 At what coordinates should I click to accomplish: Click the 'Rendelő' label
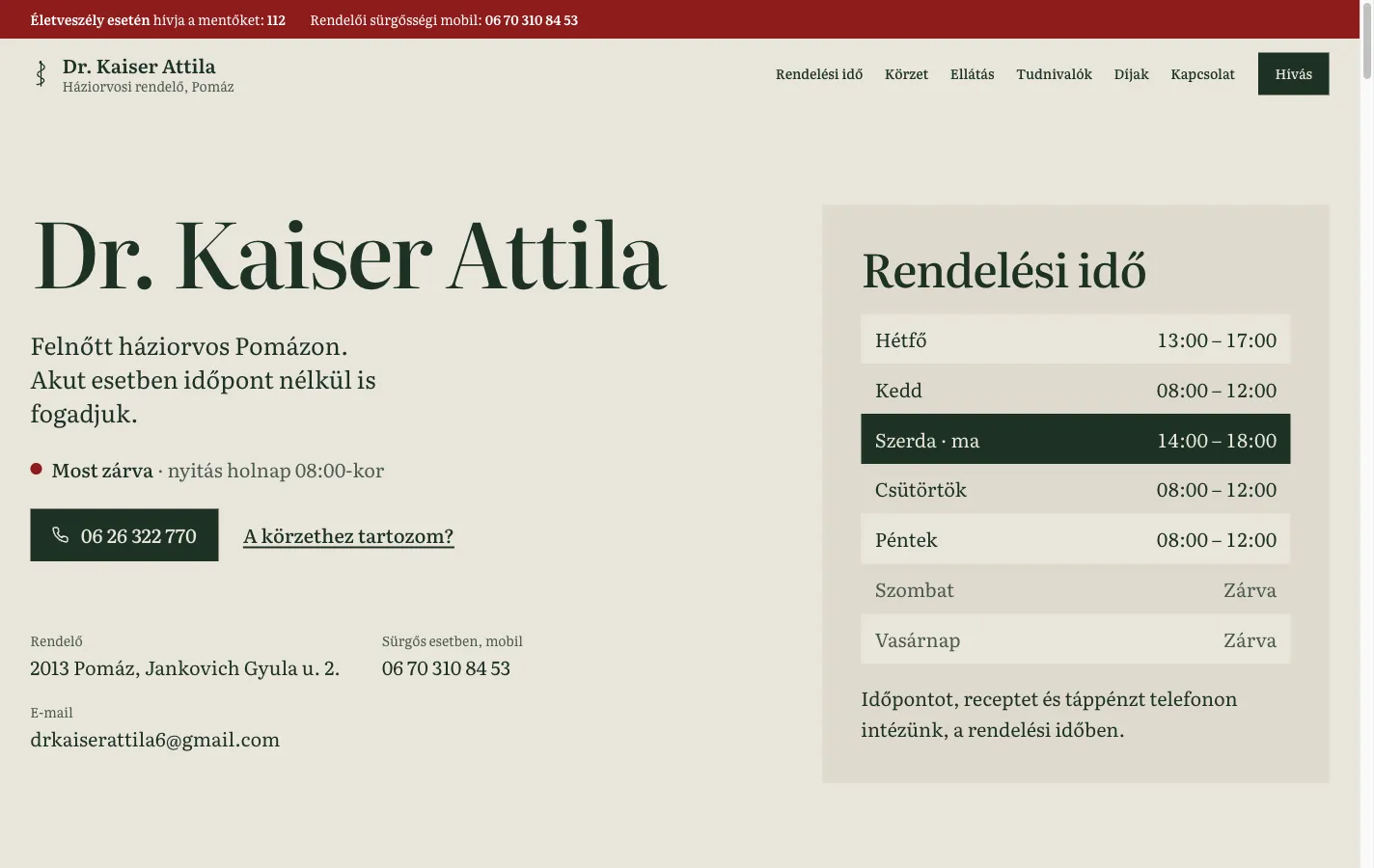[x=56, y=641]
